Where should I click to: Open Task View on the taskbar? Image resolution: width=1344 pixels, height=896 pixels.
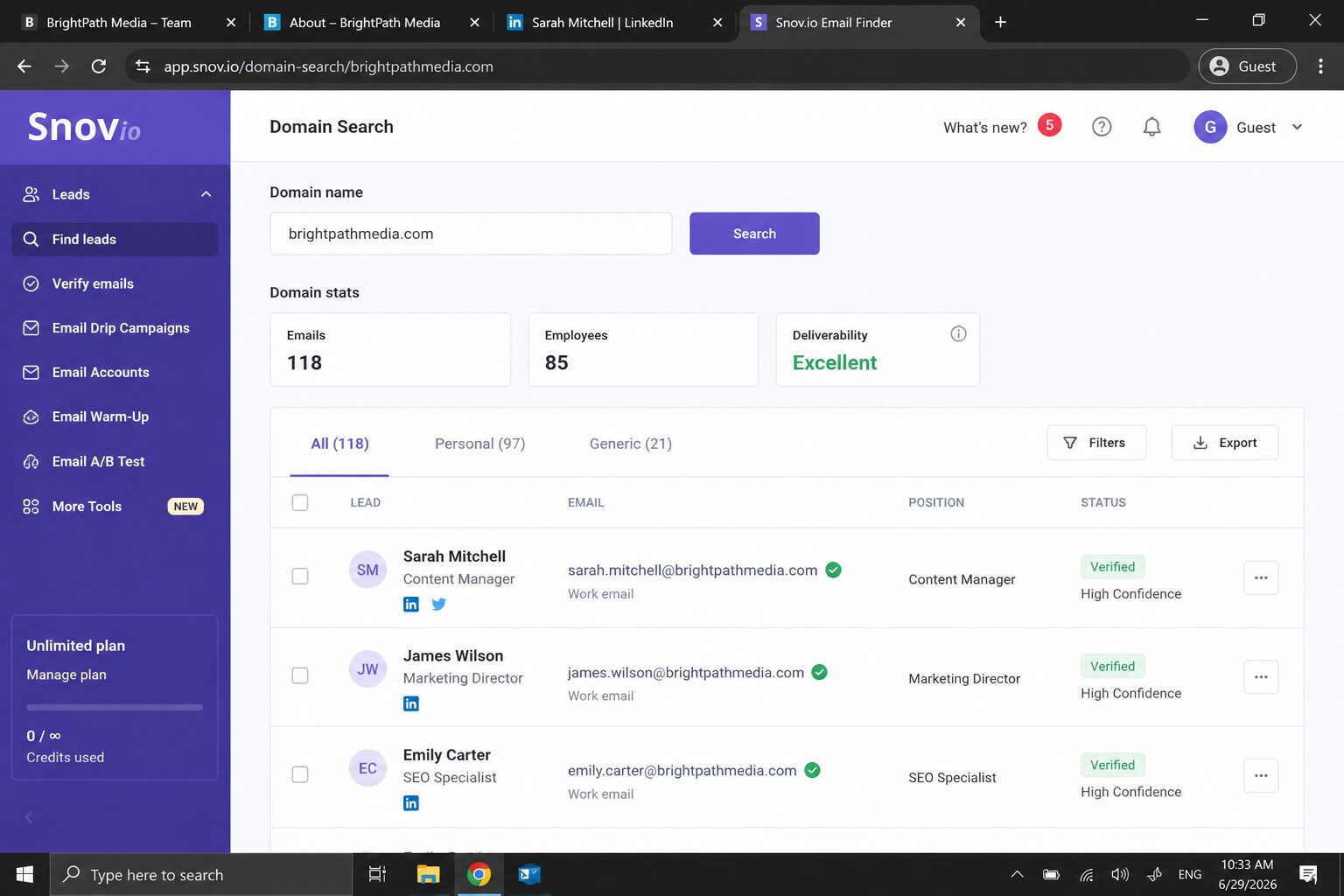(x=377, y=874)
